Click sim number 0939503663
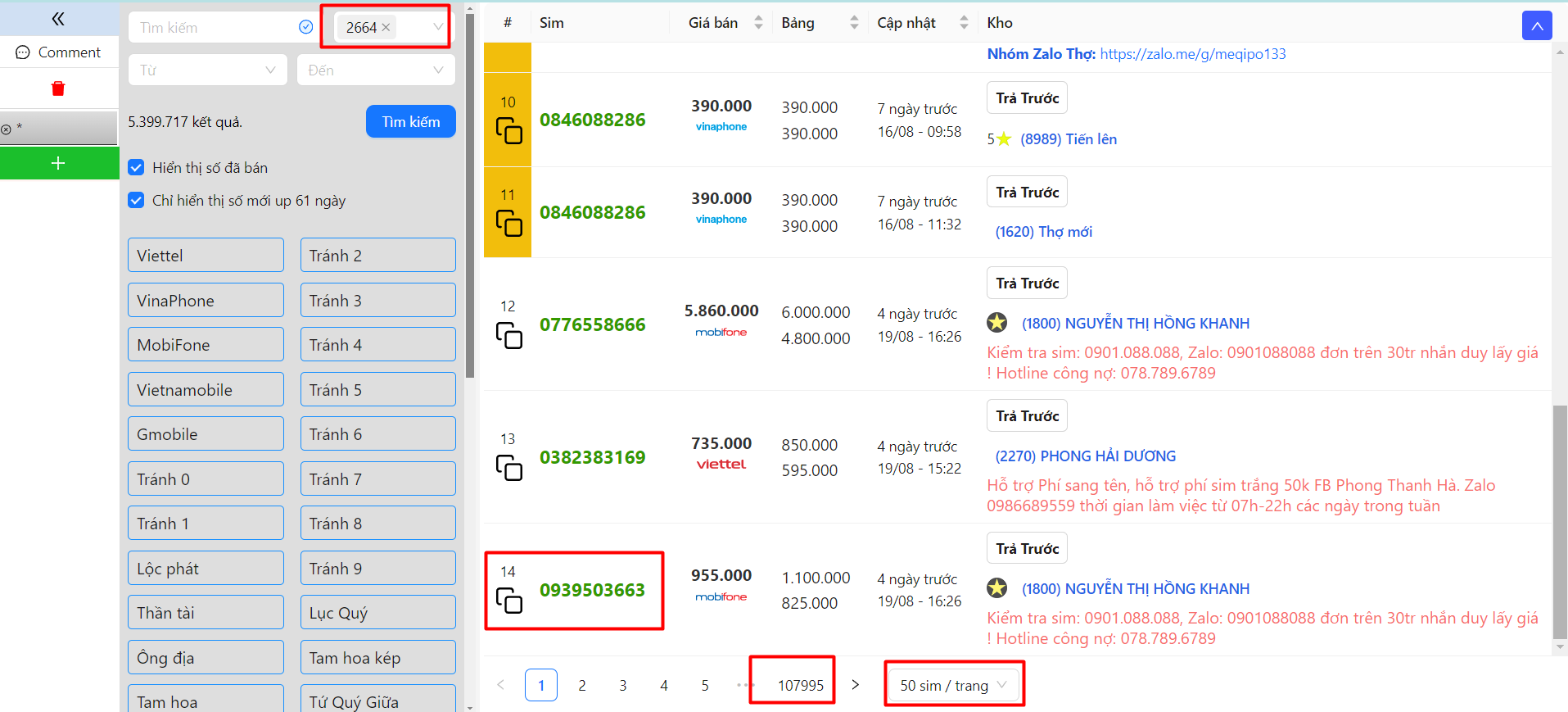This screenshot has height=712, width=1568. 592,590
